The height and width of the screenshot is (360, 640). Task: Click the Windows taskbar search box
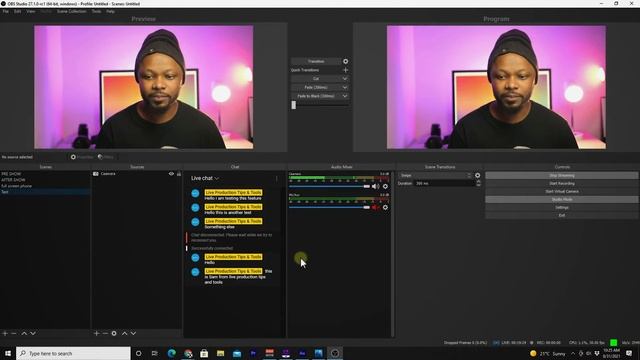(73, 353)
